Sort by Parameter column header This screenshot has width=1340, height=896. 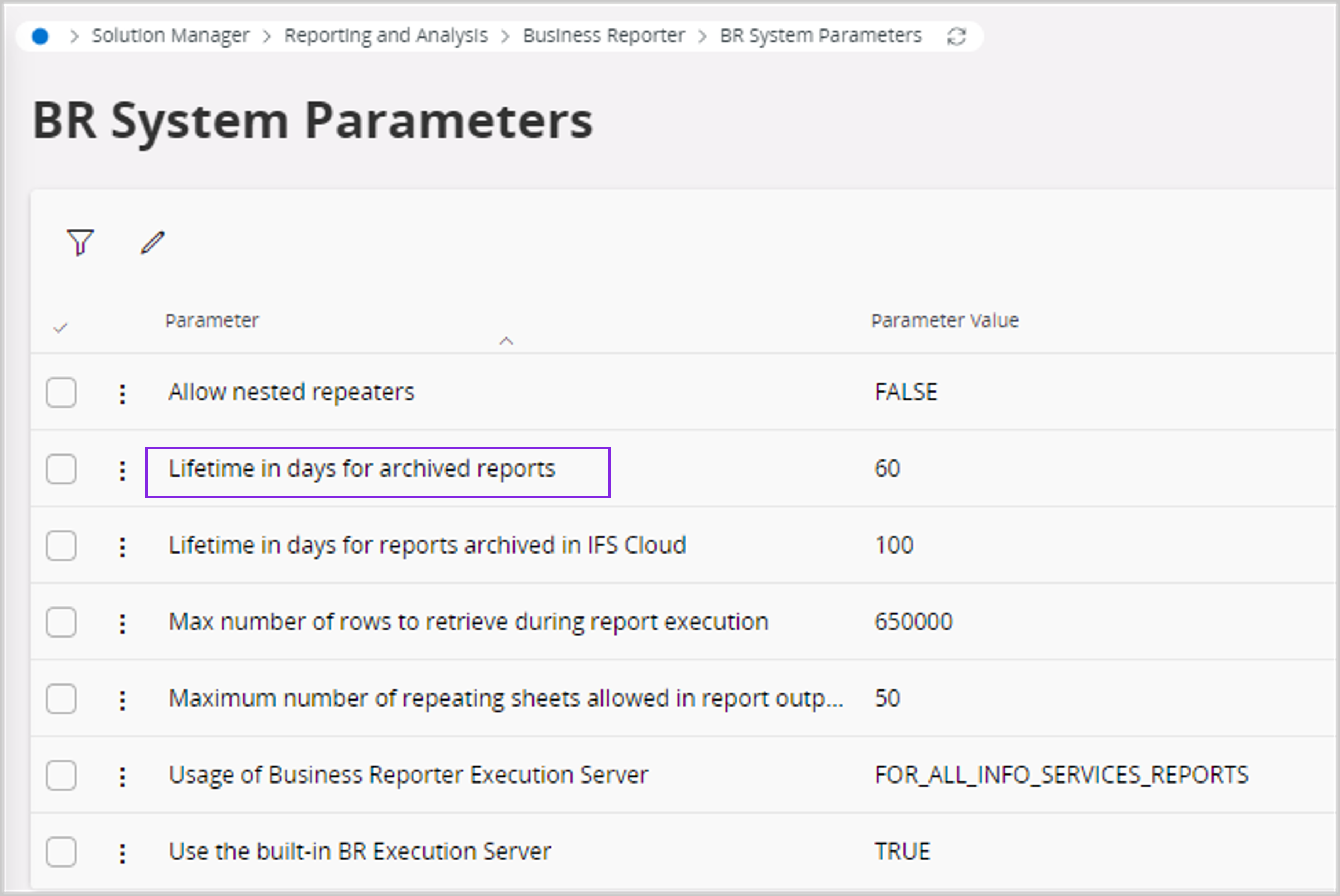tap(212, 321)
